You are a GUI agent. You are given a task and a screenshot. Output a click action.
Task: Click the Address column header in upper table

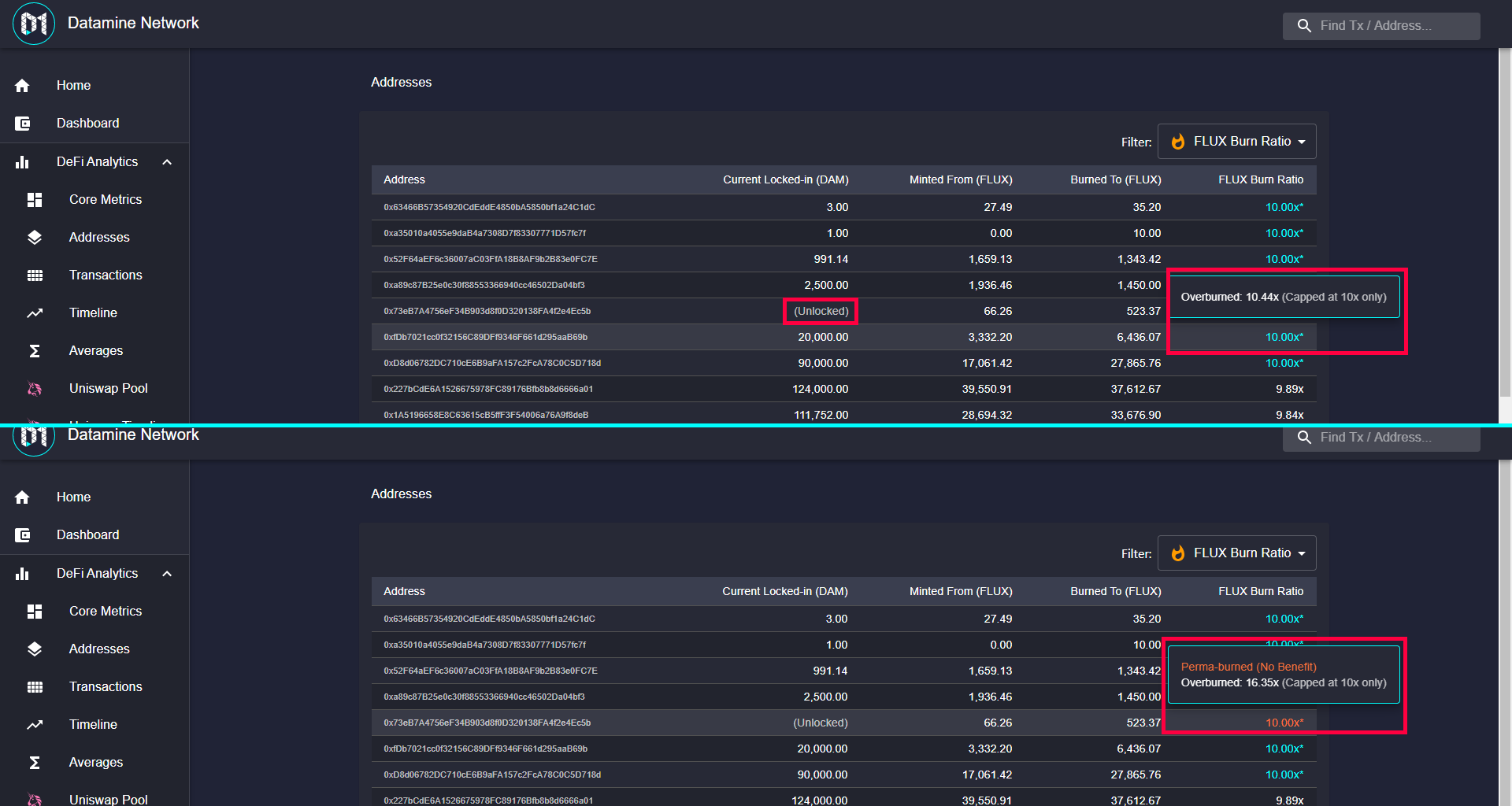point(404,180)
